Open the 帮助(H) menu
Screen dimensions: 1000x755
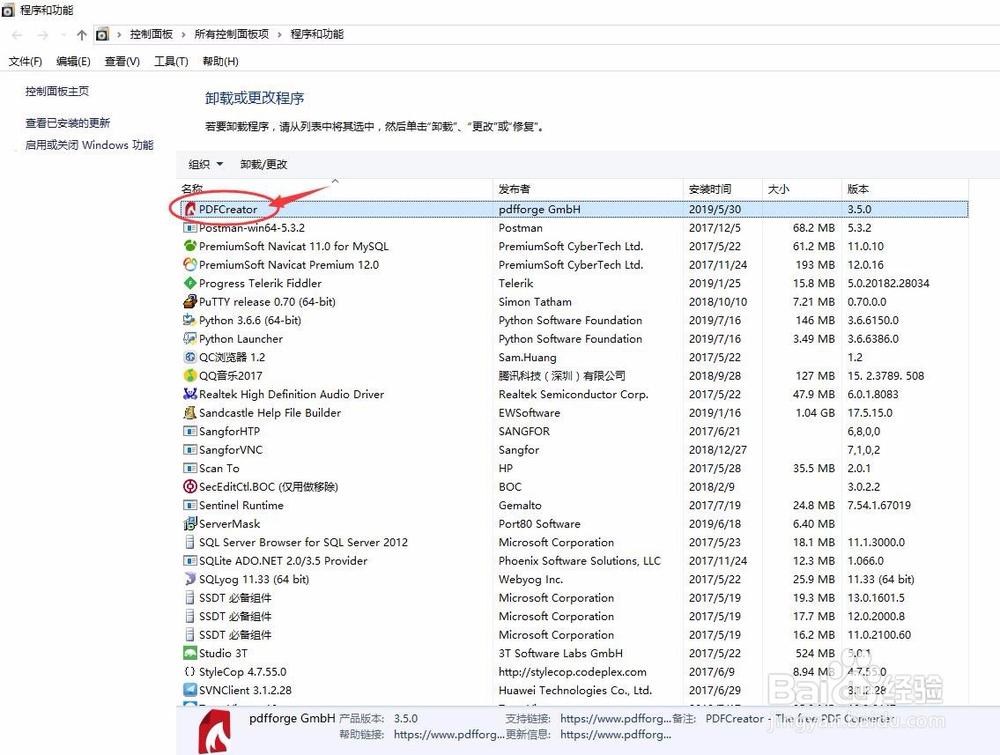220,61
